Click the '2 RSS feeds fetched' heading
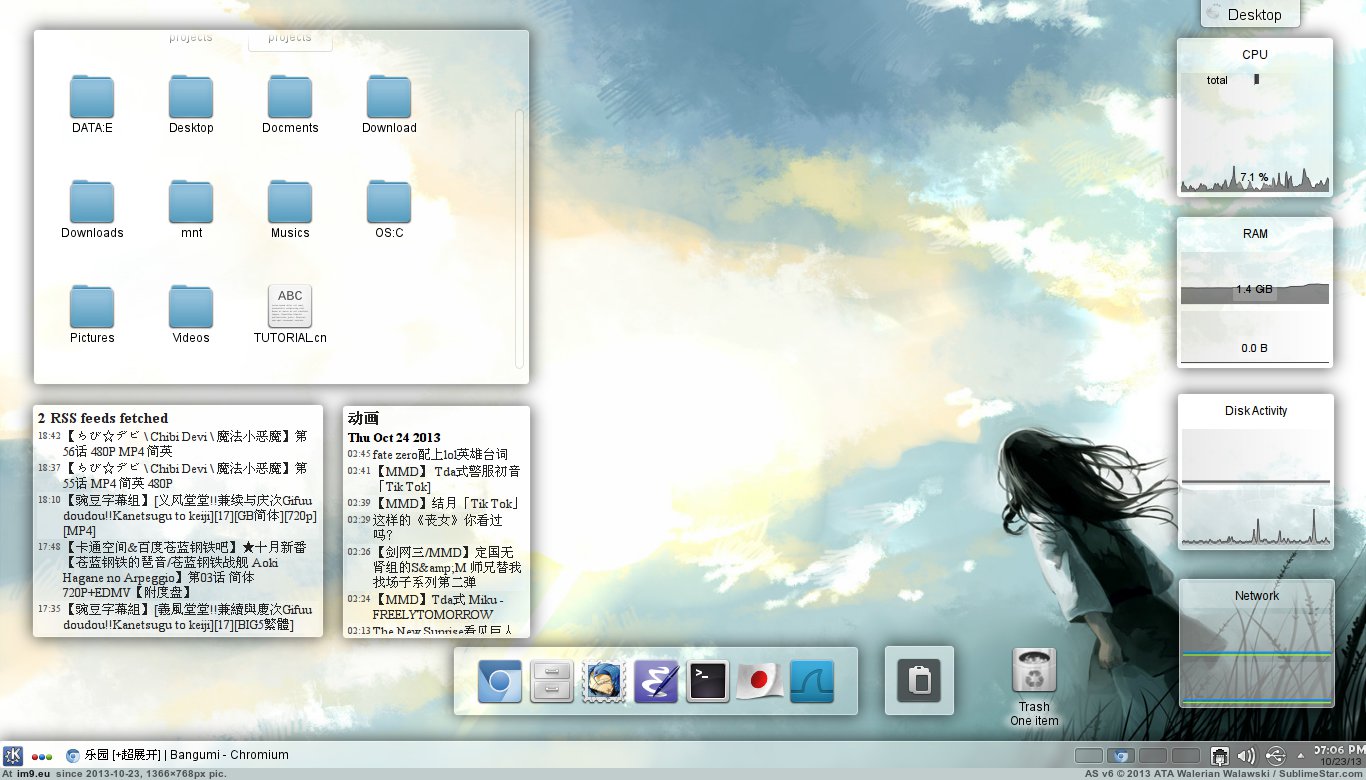1366x780 pixels. click(x=103, y=418)
